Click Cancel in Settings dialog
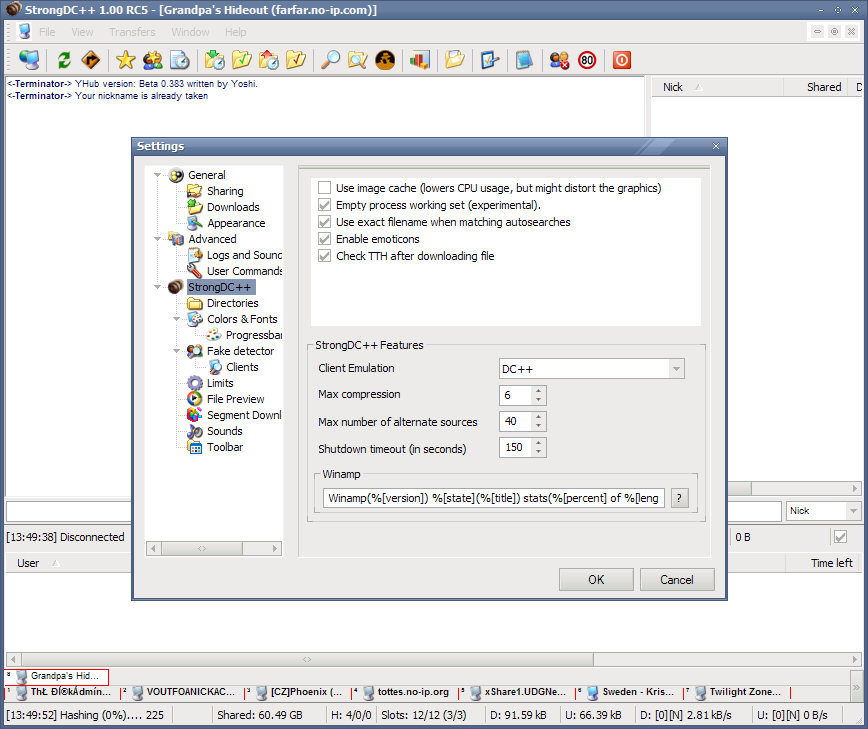The image size is (868, 729). coord(676,580)
